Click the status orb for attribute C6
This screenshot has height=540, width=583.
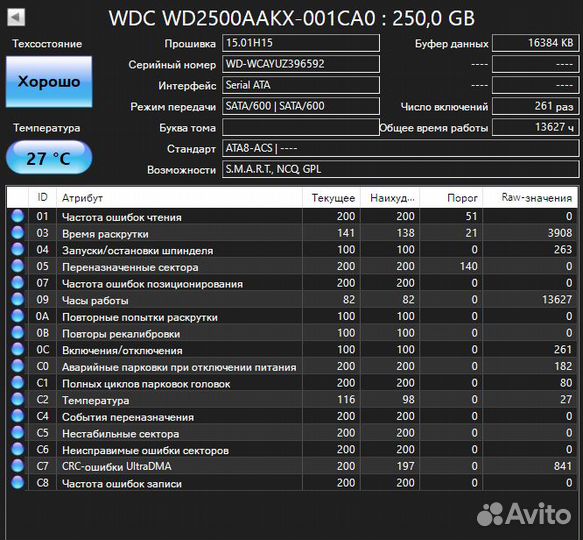coord(17,449)
